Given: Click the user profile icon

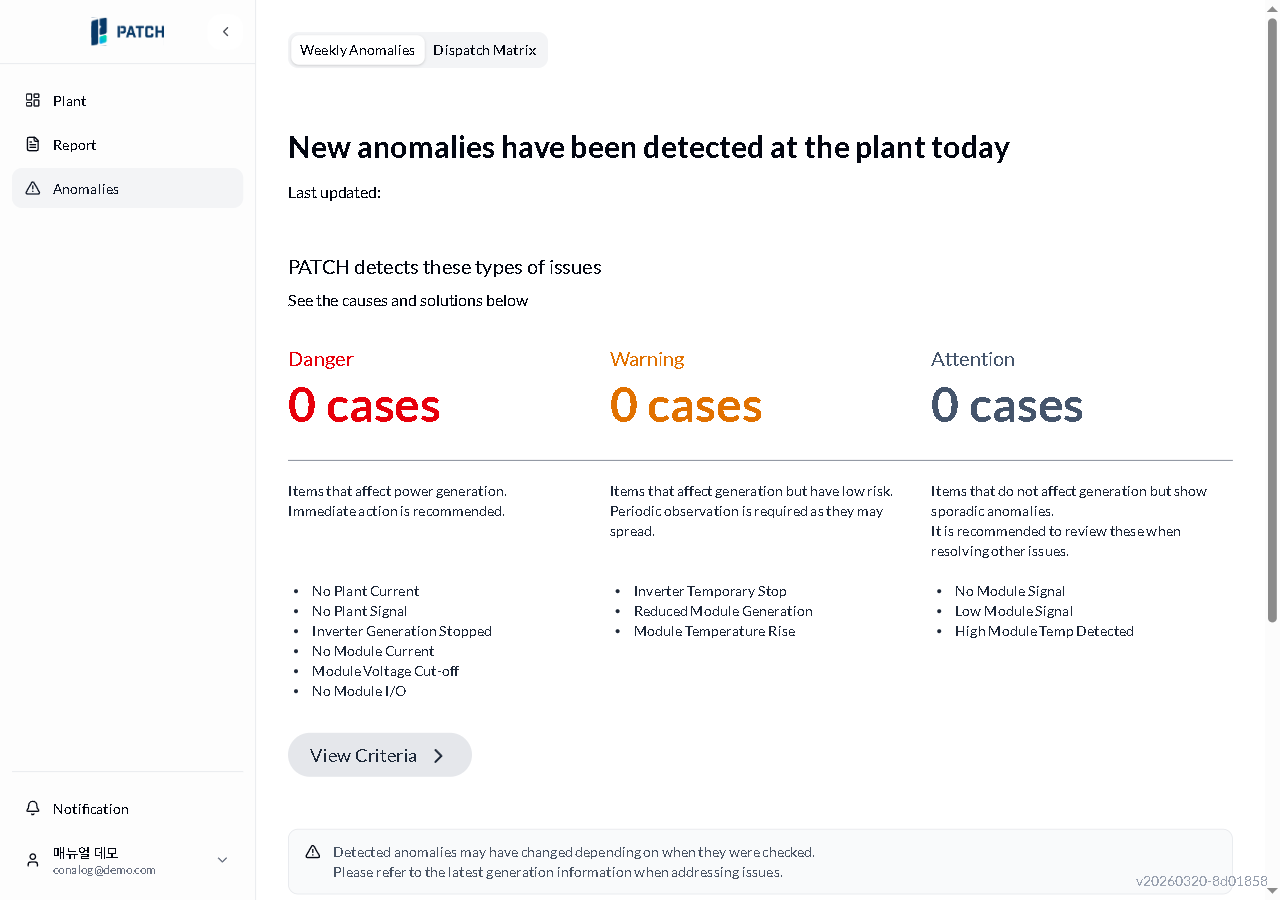Looking at the screenshot, I should 33,860.
